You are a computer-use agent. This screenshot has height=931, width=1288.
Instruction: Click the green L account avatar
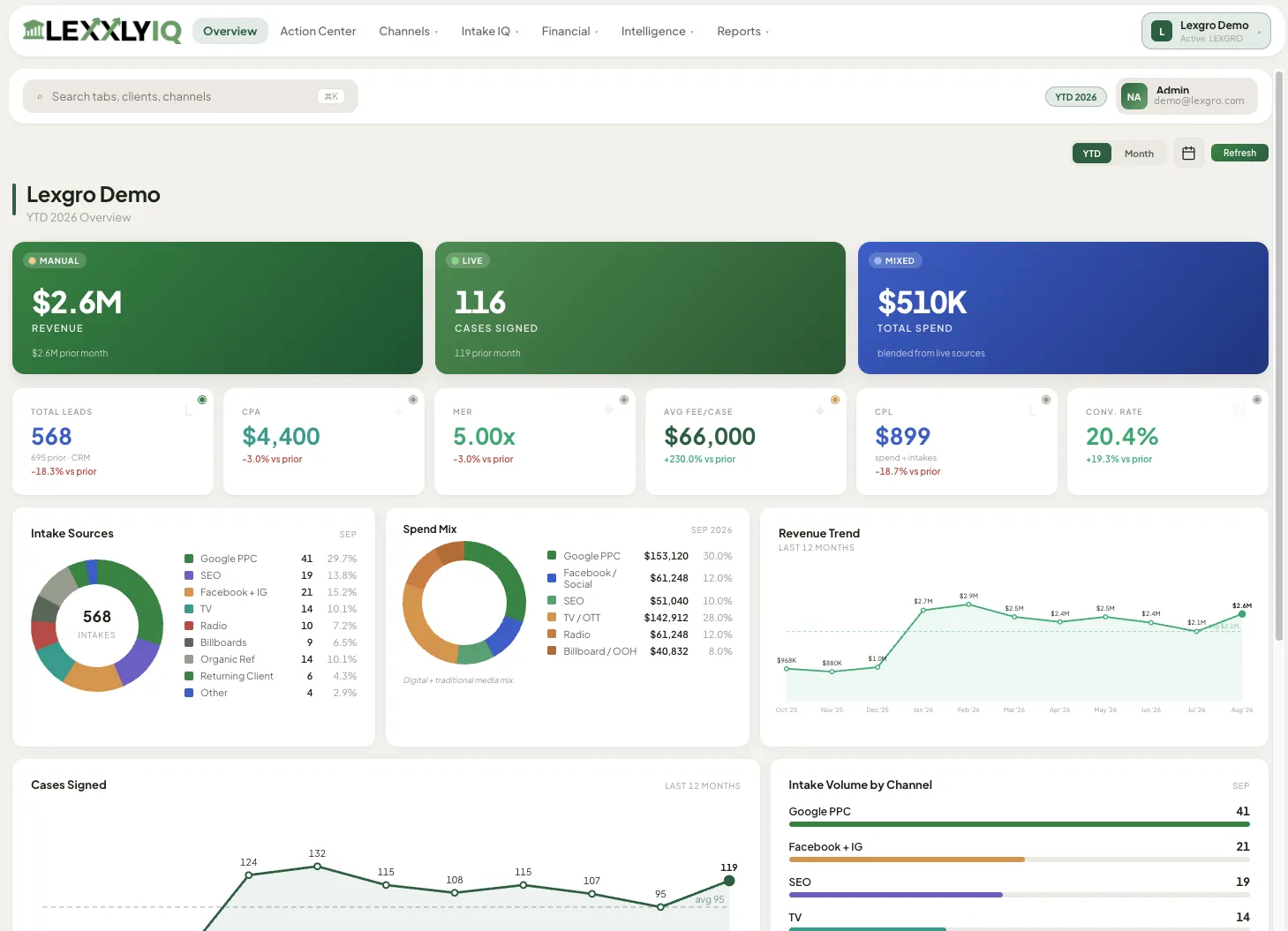1162,32
